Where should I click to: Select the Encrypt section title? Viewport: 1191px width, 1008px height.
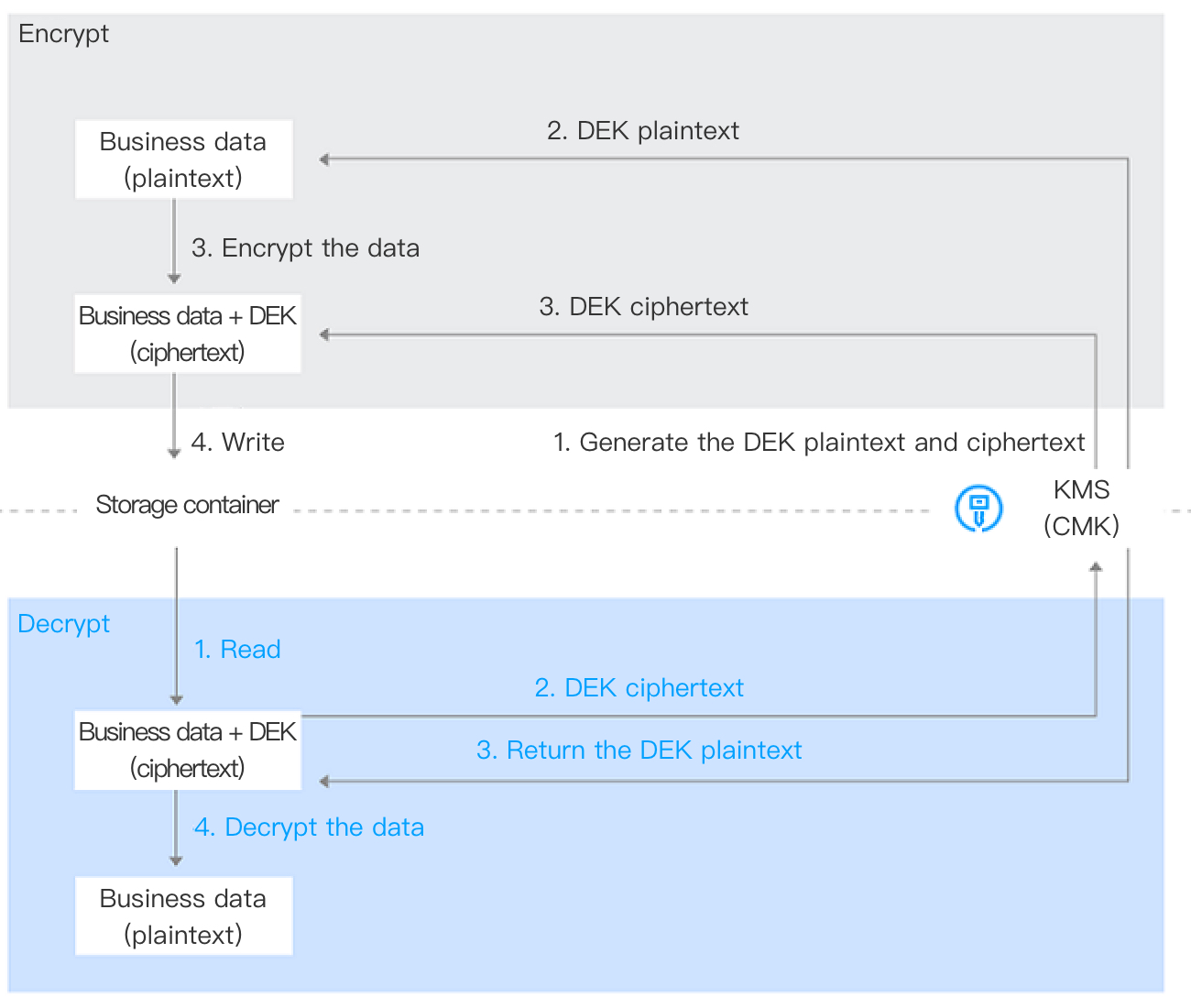(x=63, y=34)
